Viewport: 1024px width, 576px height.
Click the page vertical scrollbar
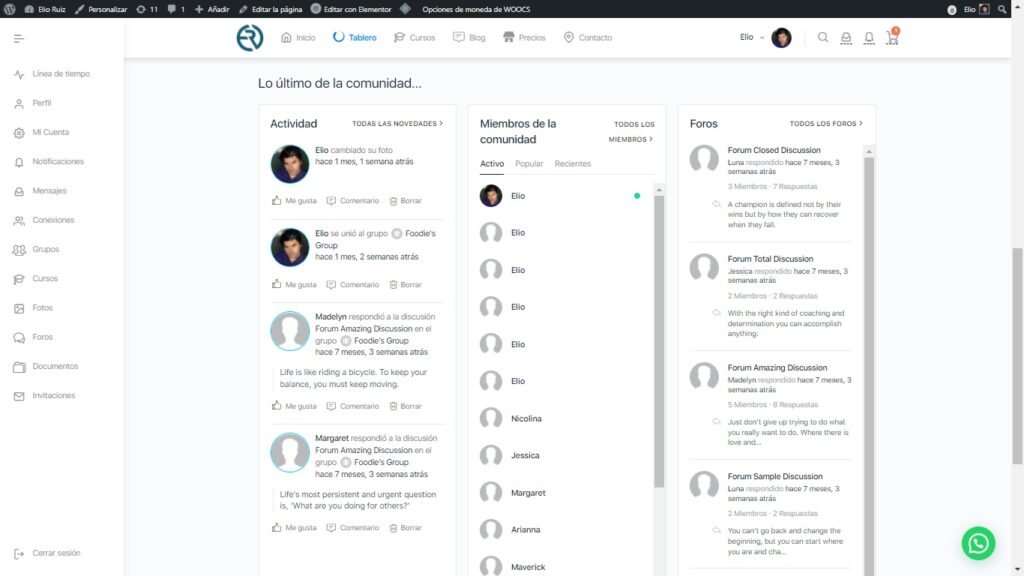pos(1017,356)
